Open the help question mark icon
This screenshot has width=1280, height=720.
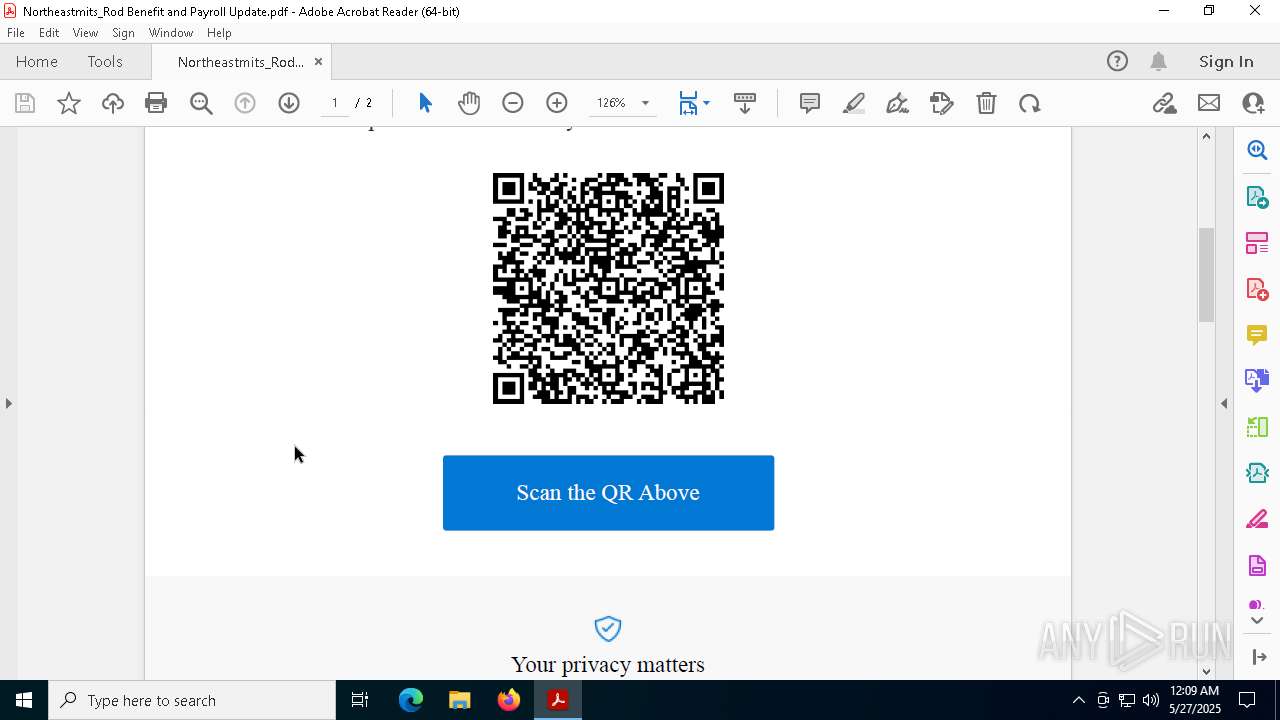point(1117,61)
